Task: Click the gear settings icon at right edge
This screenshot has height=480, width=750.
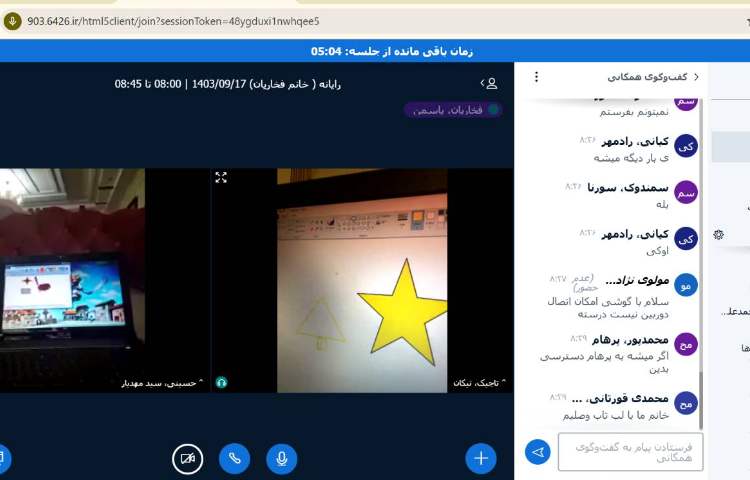Action: (718, 235)
